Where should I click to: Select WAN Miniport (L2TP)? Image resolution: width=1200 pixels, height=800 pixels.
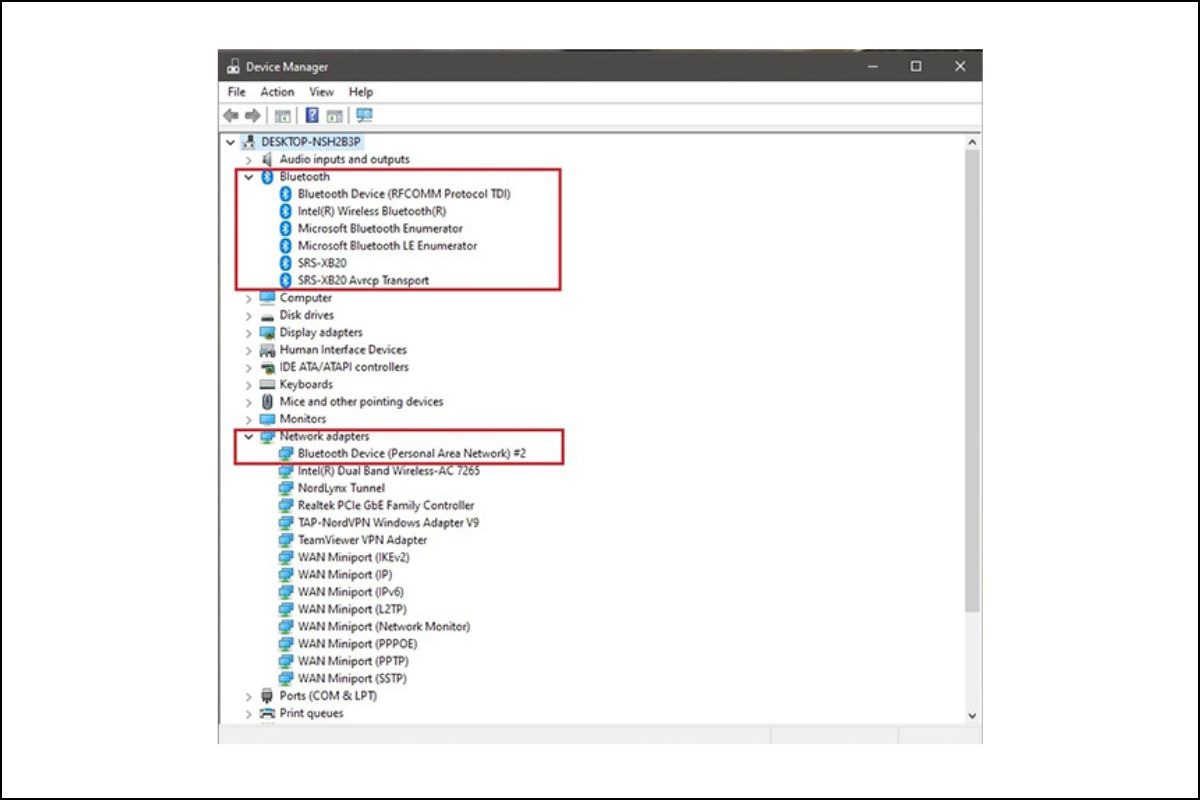(352, 609)
